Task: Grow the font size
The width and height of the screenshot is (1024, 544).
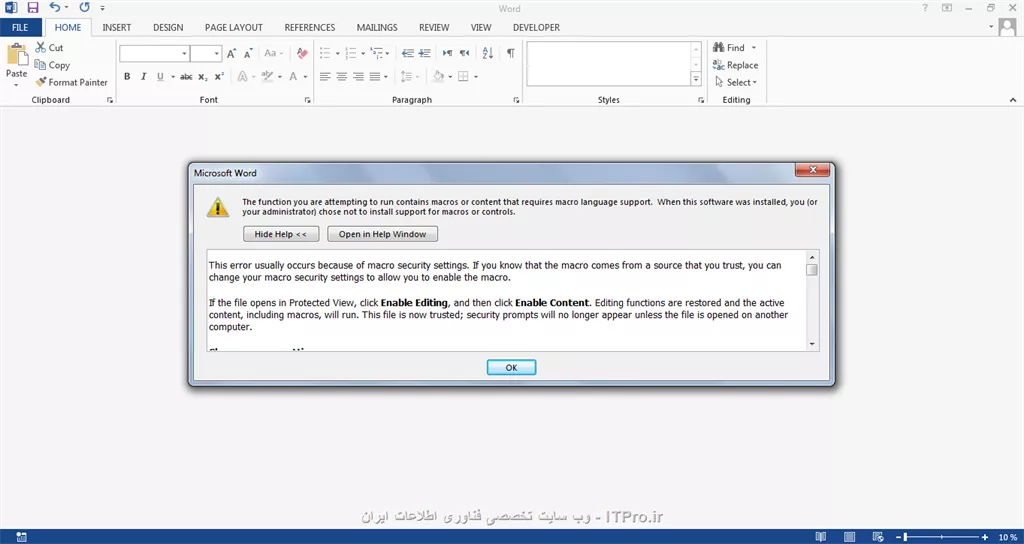Action: pyautogui.click(x=232, y=54)
